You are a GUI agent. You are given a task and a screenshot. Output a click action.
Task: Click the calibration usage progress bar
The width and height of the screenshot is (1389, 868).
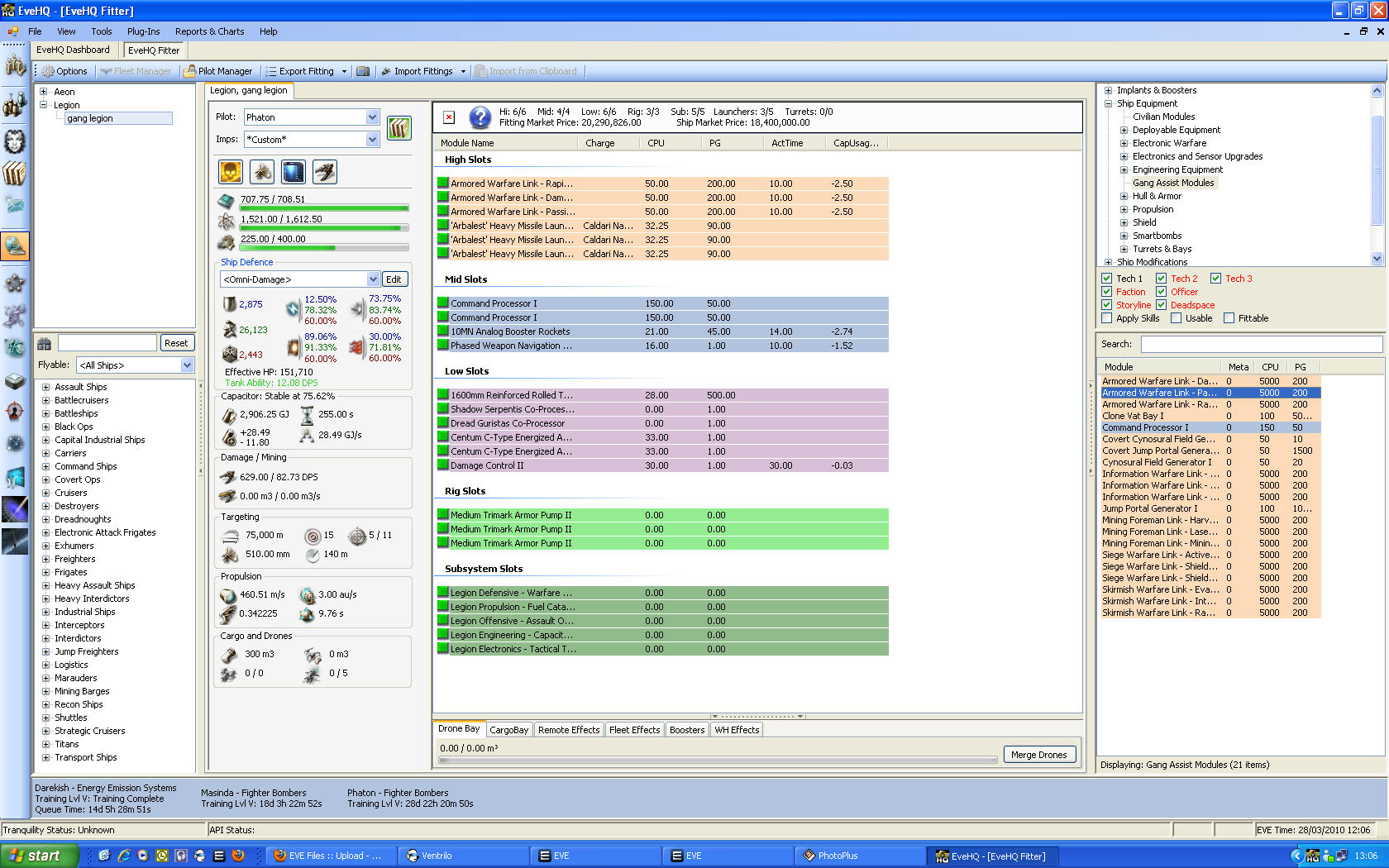click(x=324, y=248)
